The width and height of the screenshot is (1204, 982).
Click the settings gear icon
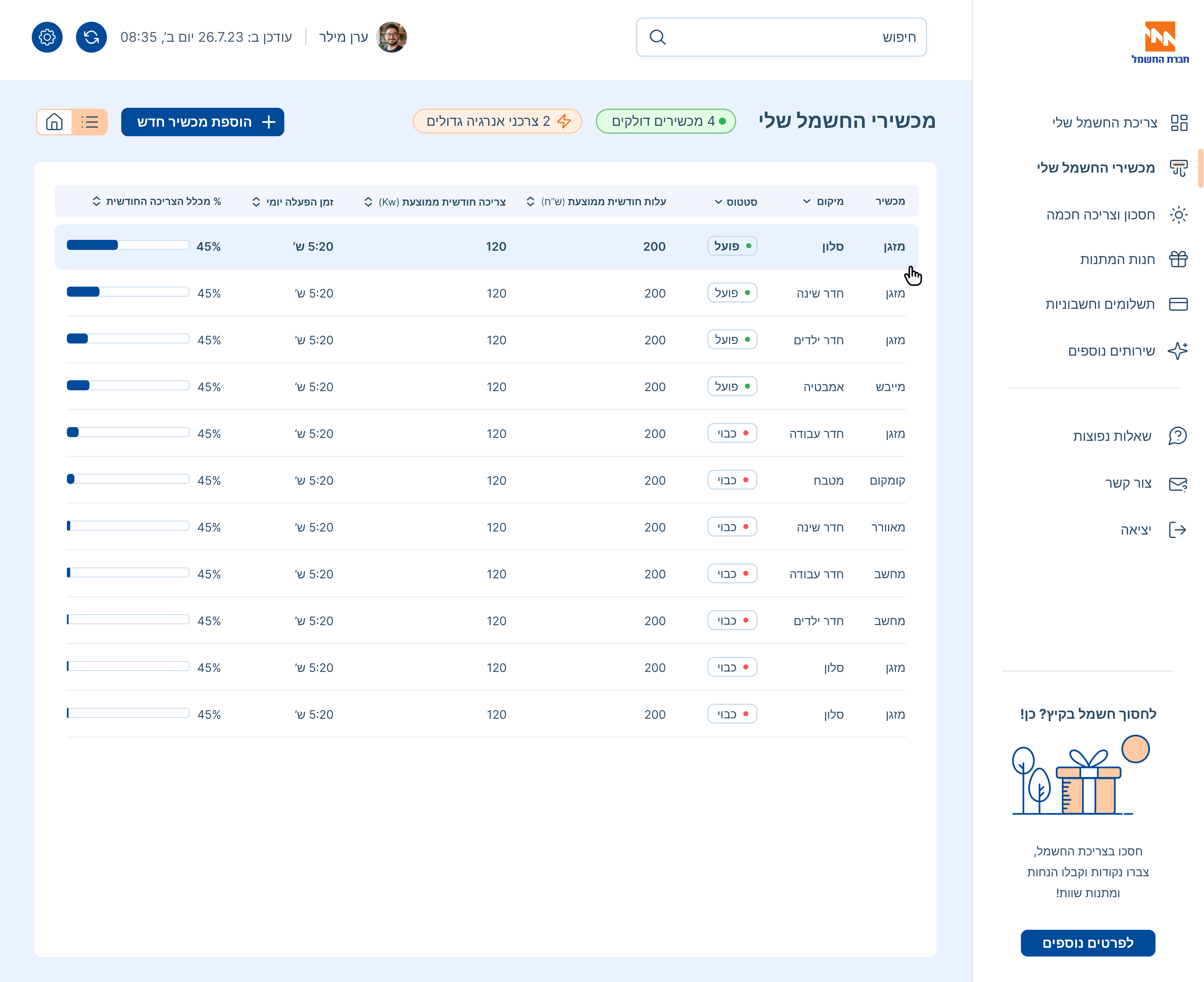tap(47, 37)
